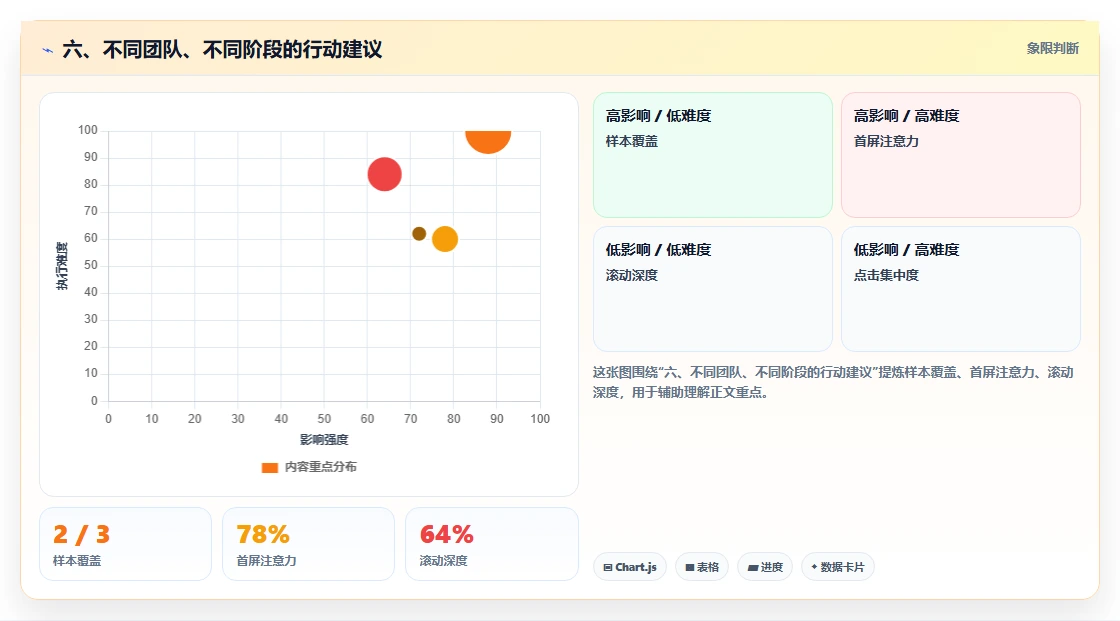Click the icon inside the 进度 chip

click(x=753, y=567)
